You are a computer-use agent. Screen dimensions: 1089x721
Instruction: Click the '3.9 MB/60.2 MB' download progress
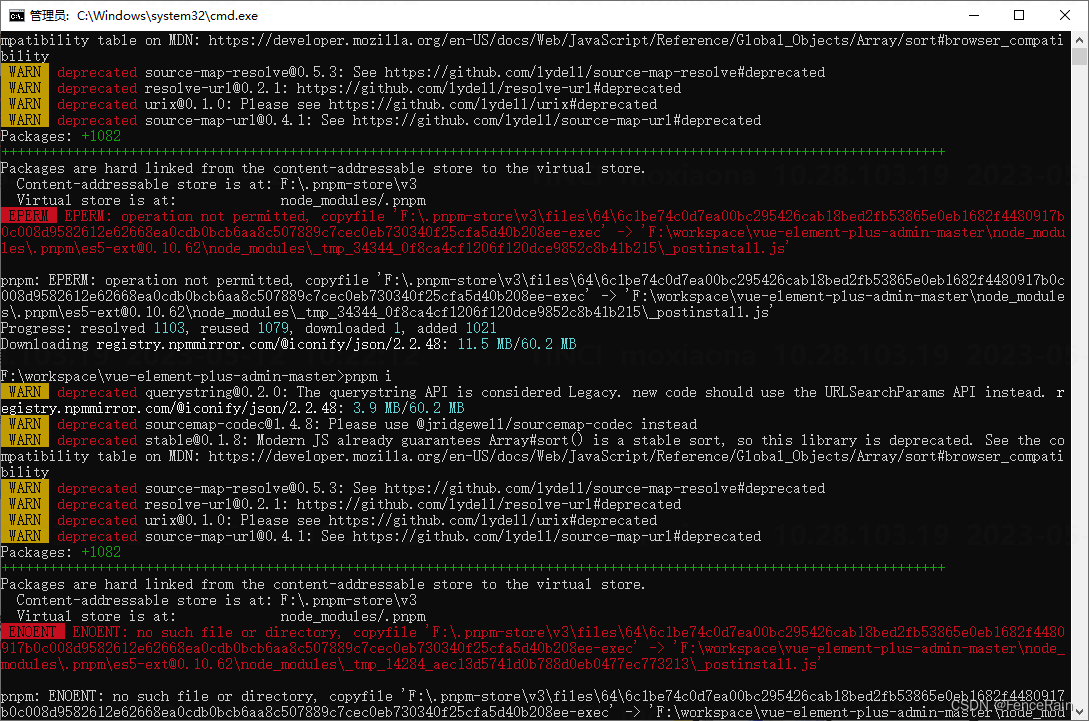408,408
